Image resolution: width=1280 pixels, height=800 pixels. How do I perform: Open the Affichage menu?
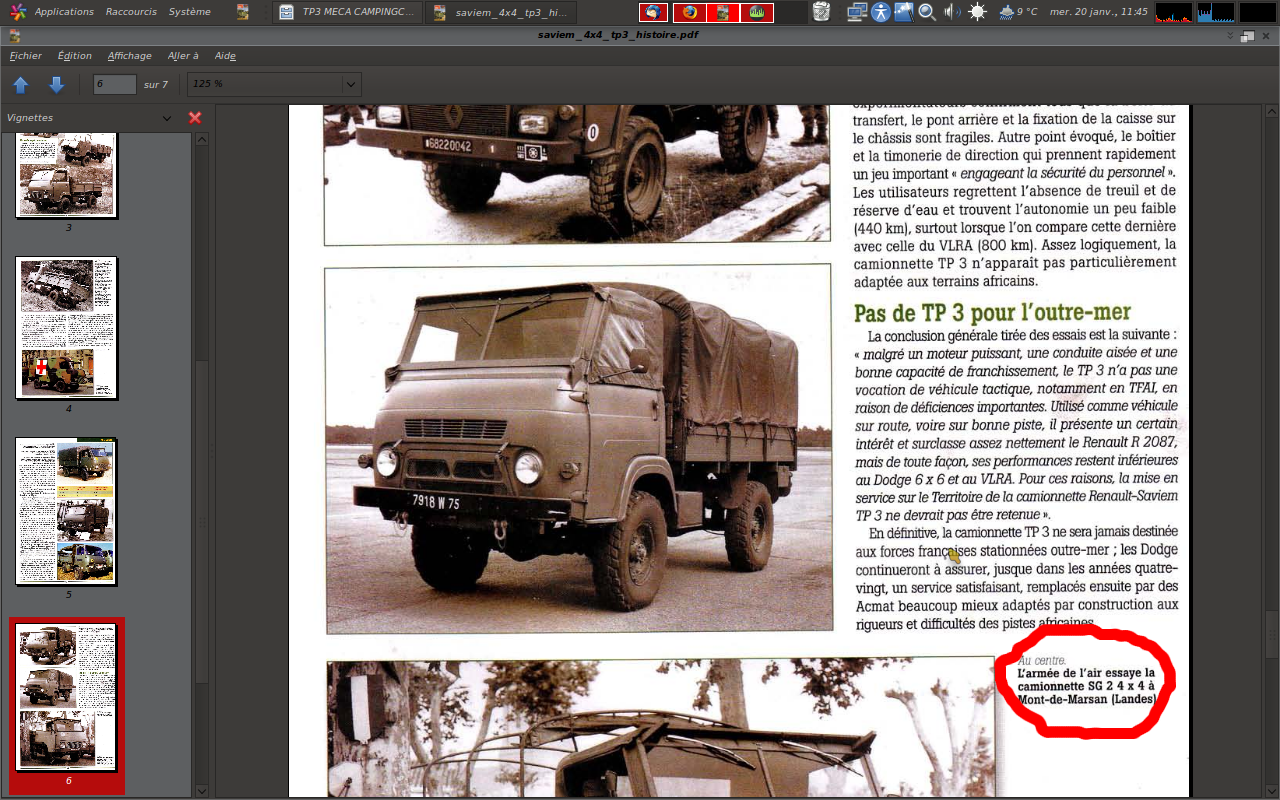(x=130, y=56)
